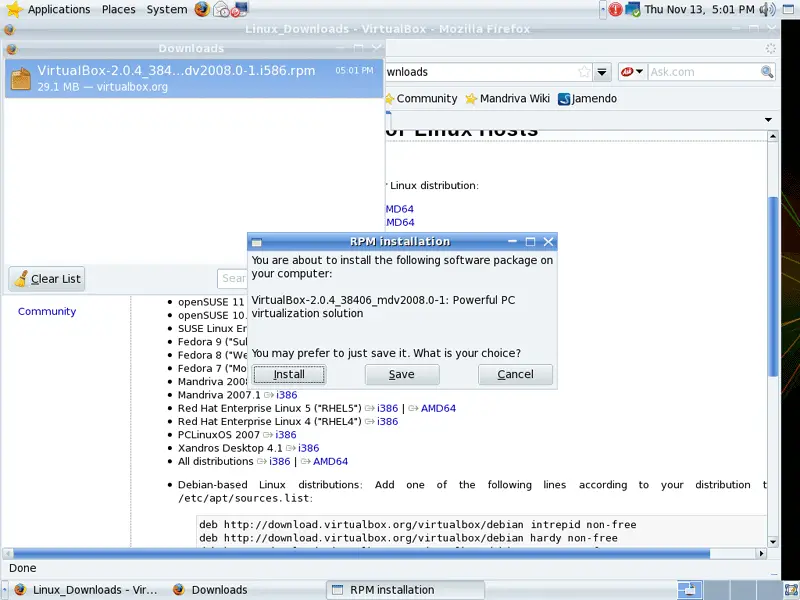
Task: Click the second workspace in the pager
Action: click(x=716, y=590)
